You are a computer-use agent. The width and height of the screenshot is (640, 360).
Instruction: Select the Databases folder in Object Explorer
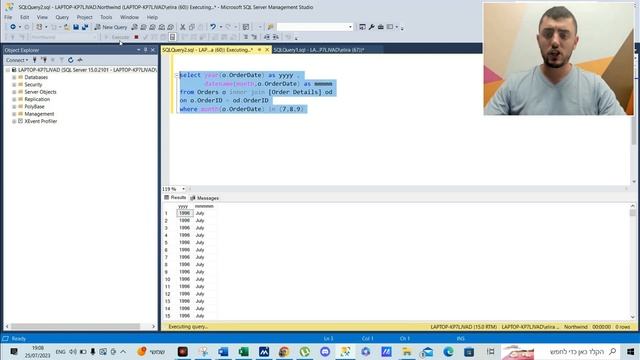pyautogui.click(x=36, y=77)
